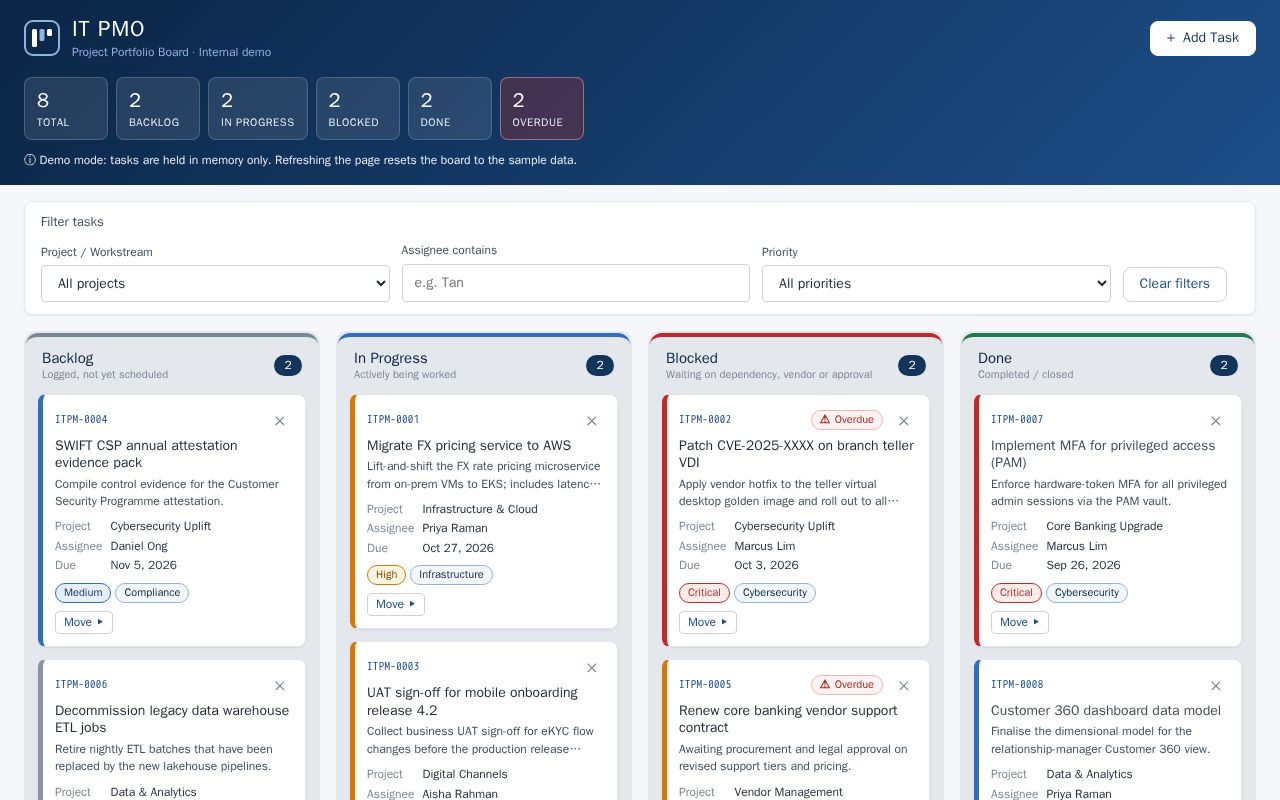Expand Move options for Implement MFA card

pyautogui.click(x=1020, y=622)
